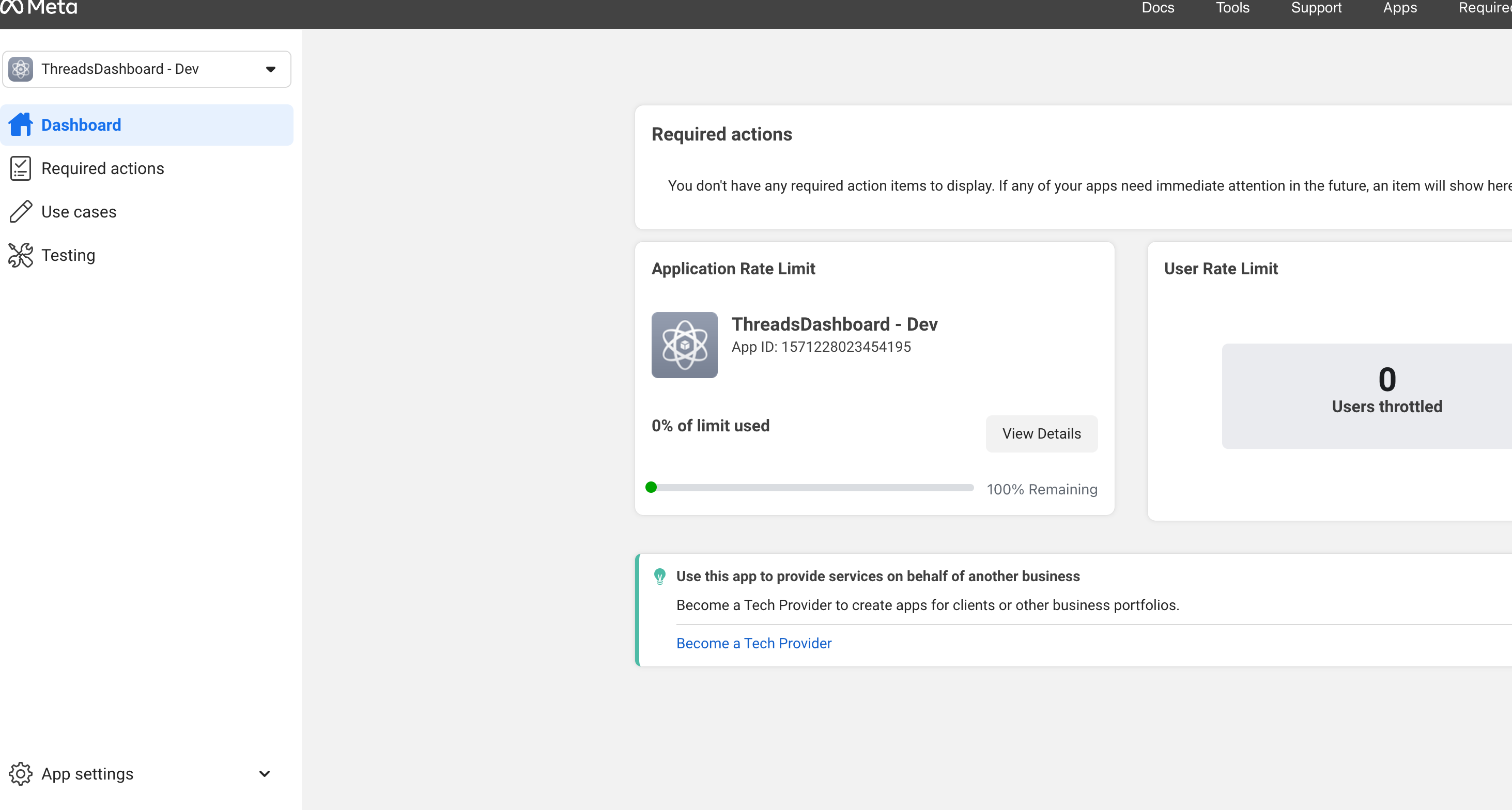Select the Testing menu item
This screenshot has height=810, width=1512.
[68, 255]
